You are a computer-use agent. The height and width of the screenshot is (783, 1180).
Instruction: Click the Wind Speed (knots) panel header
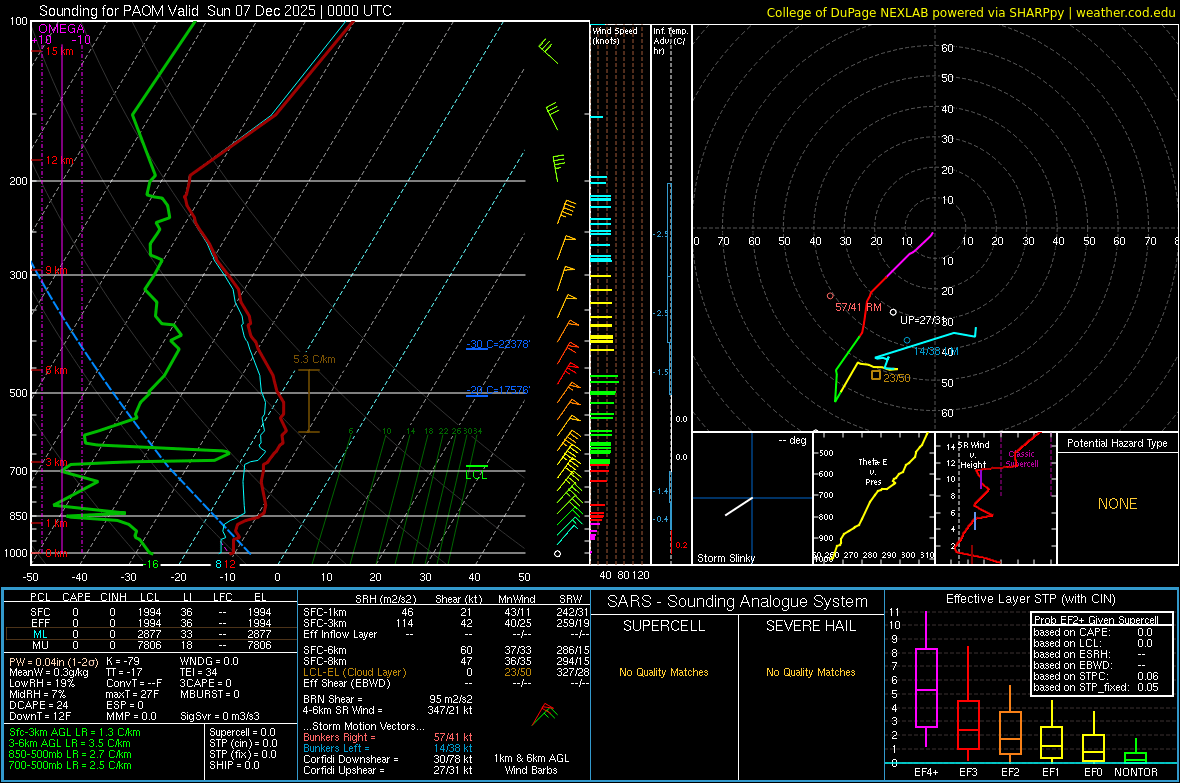coord(615,35)
